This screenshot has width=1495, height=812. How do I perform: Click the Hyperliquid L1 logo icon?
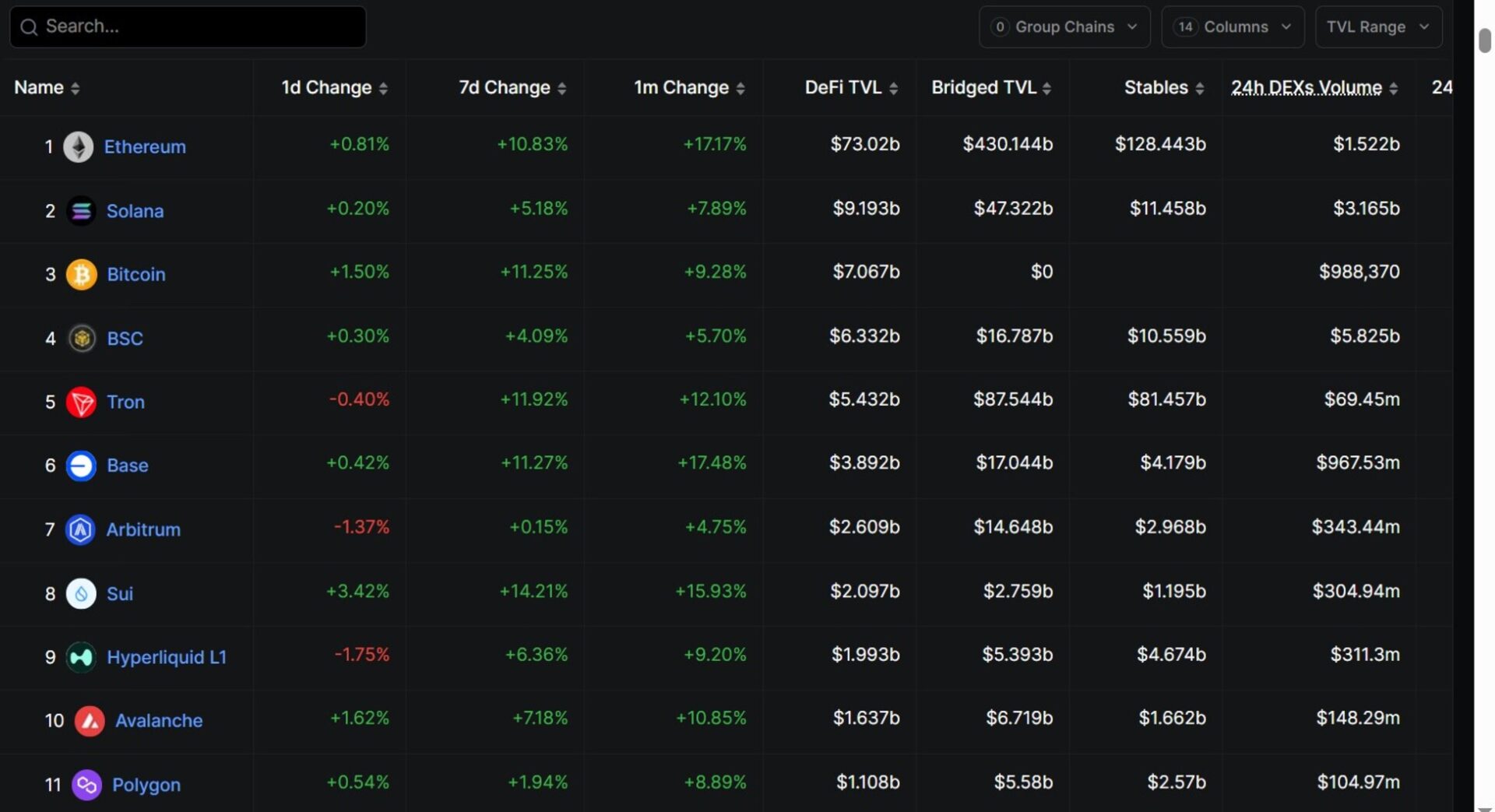tap(81, 657)
